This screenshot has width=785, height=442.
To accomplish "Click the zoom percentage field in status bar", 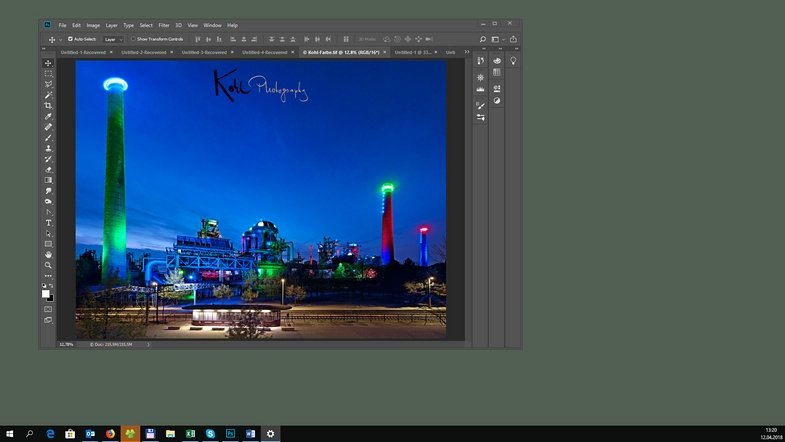I will pos(67,344).
